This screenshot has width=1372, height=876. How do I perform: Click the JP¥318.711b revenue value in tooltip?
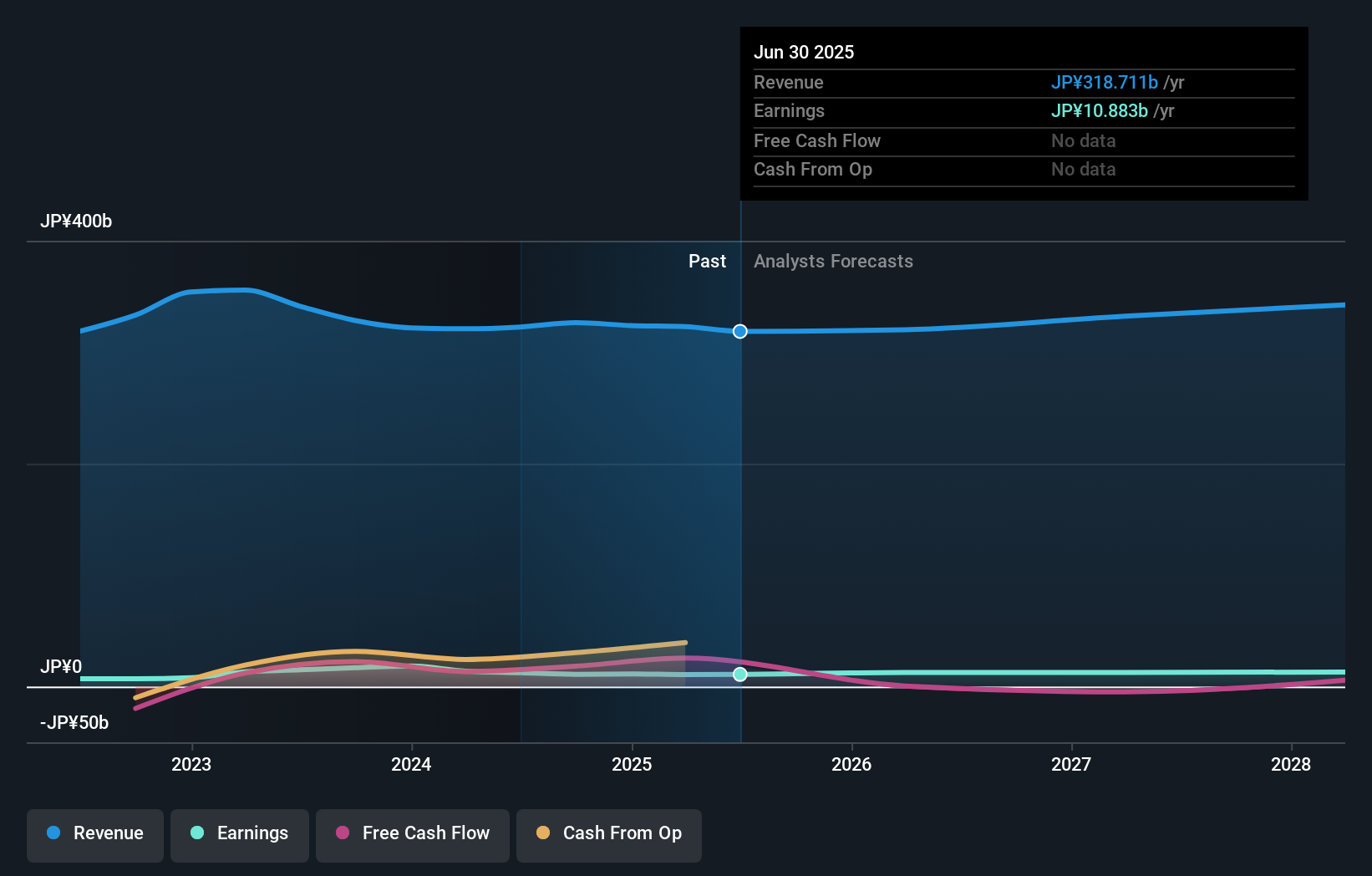(1105, 82)
